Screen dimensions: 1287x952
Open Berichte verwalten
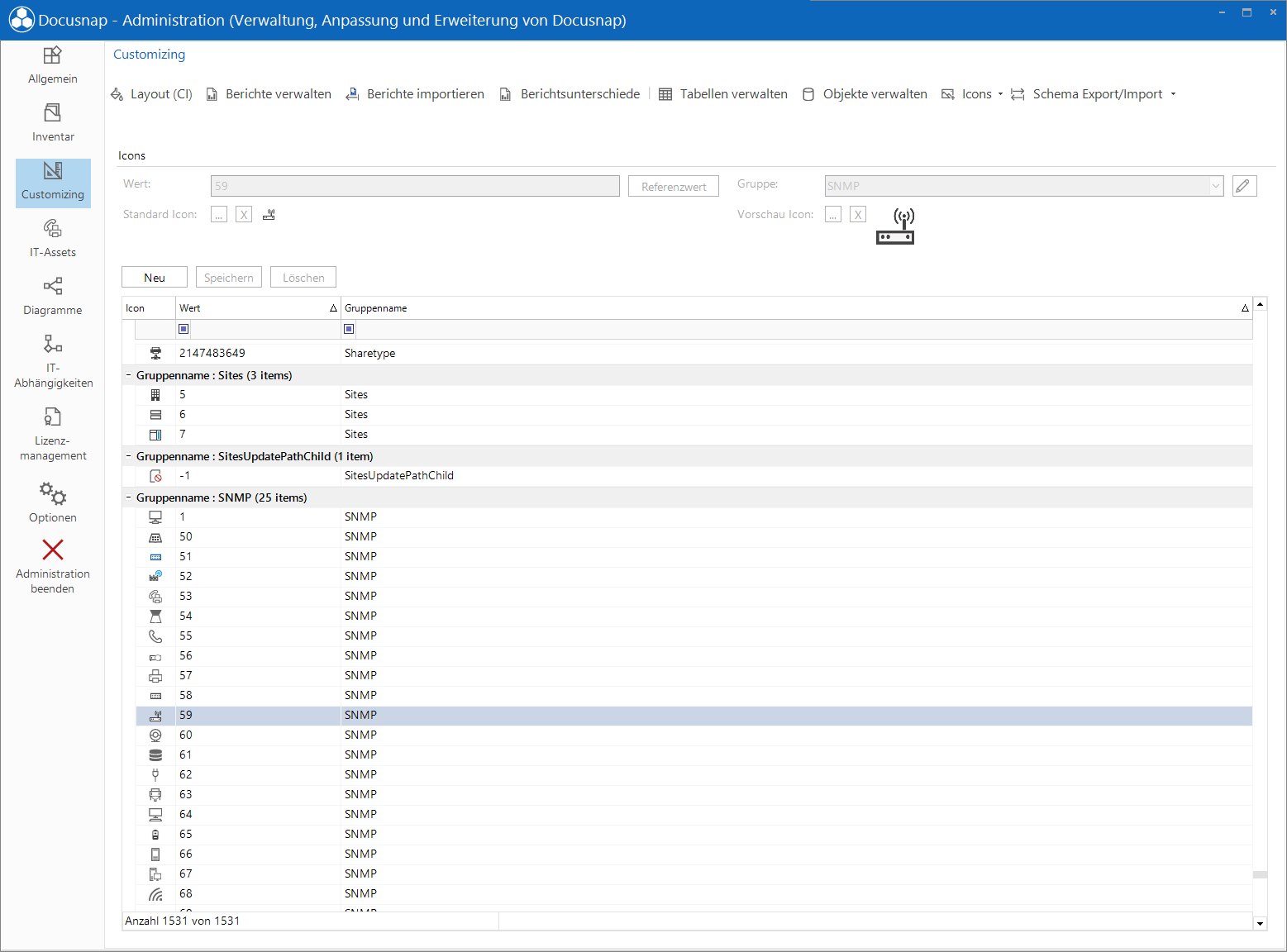[269, 94]
